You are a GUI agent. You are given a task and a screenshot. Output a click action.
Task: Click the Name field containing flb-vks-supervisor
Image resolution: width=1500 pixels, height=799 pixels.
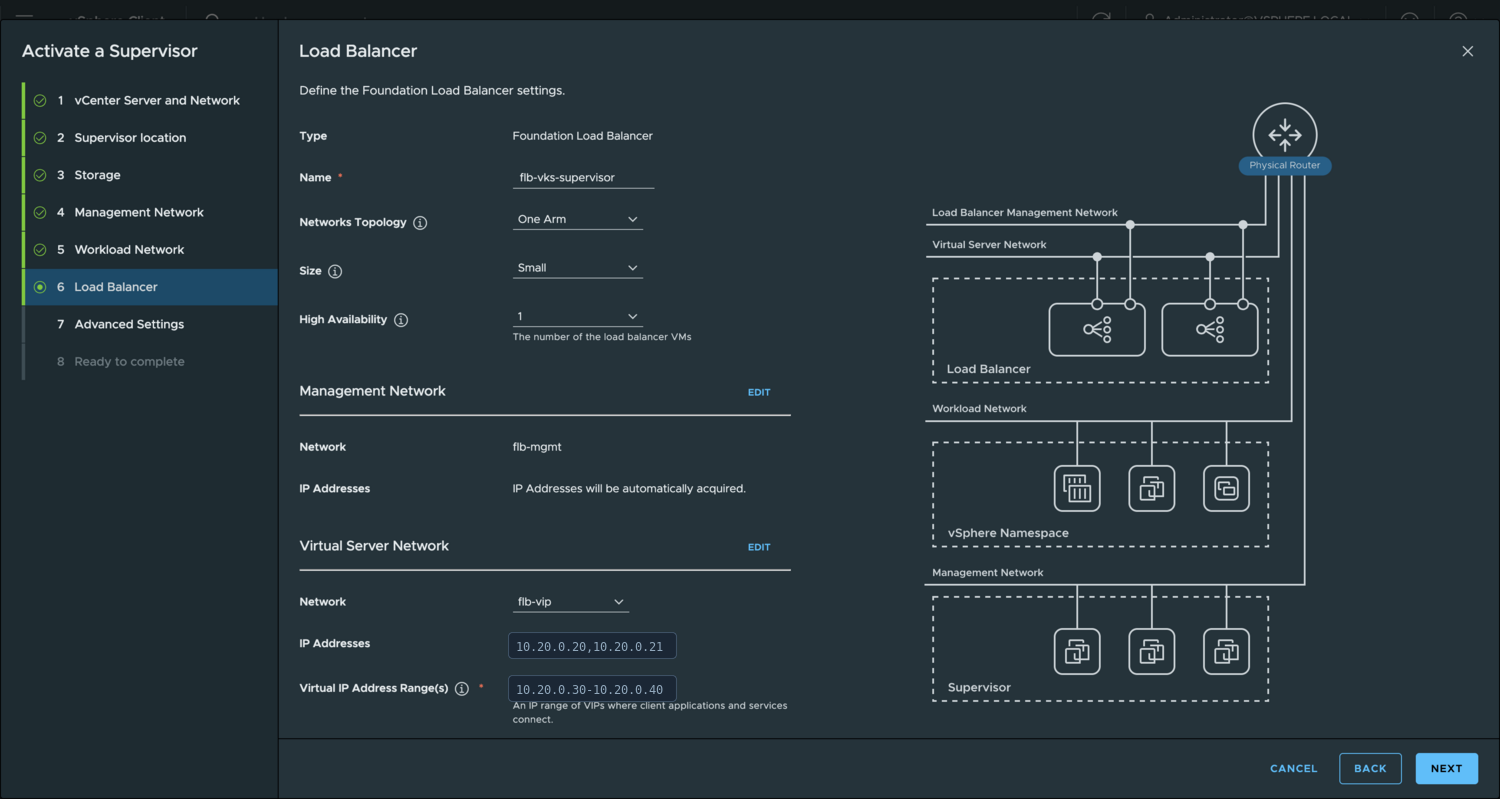[583, 177]
